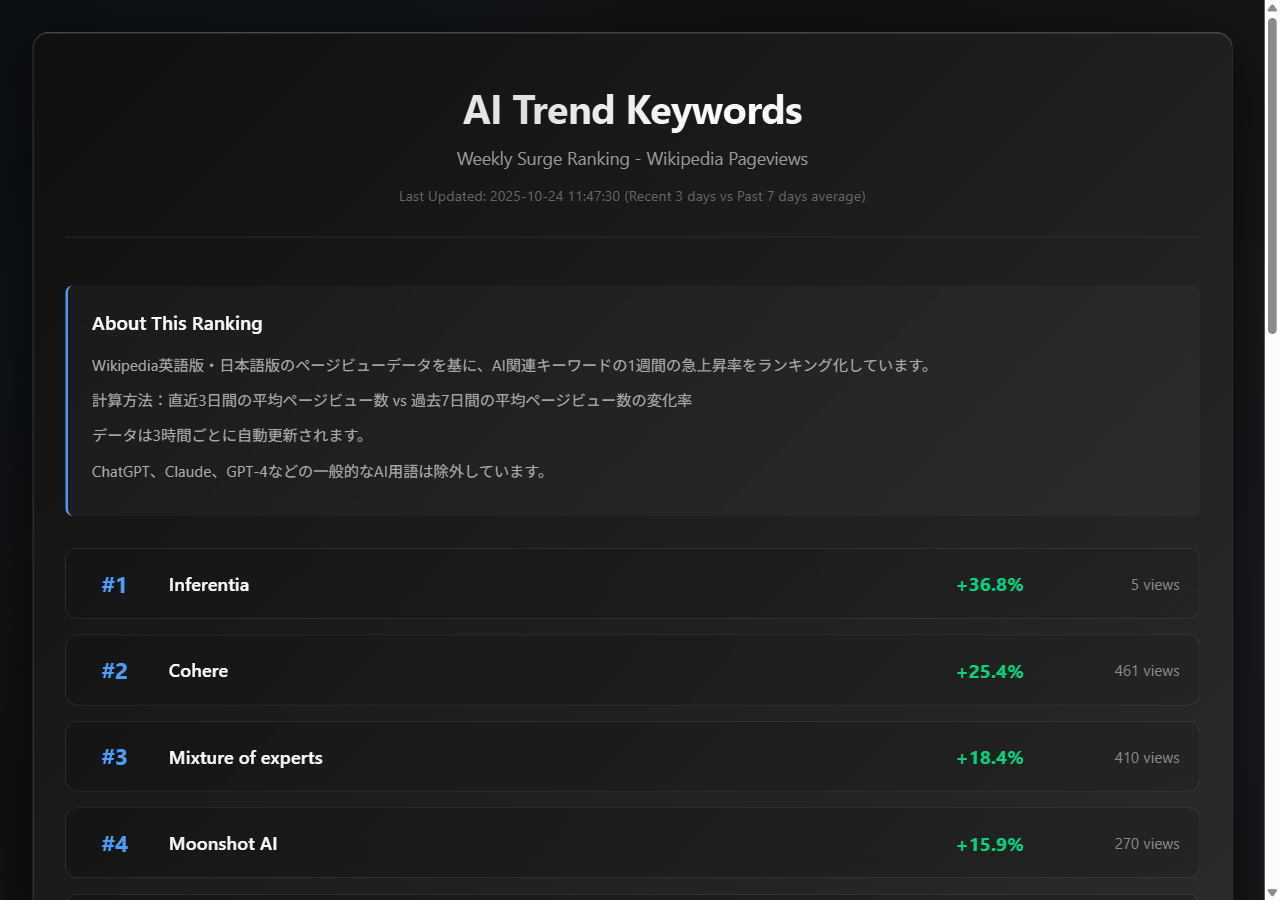Open the Moonshot AI entry
The image size is (1280, 900).
223,843
